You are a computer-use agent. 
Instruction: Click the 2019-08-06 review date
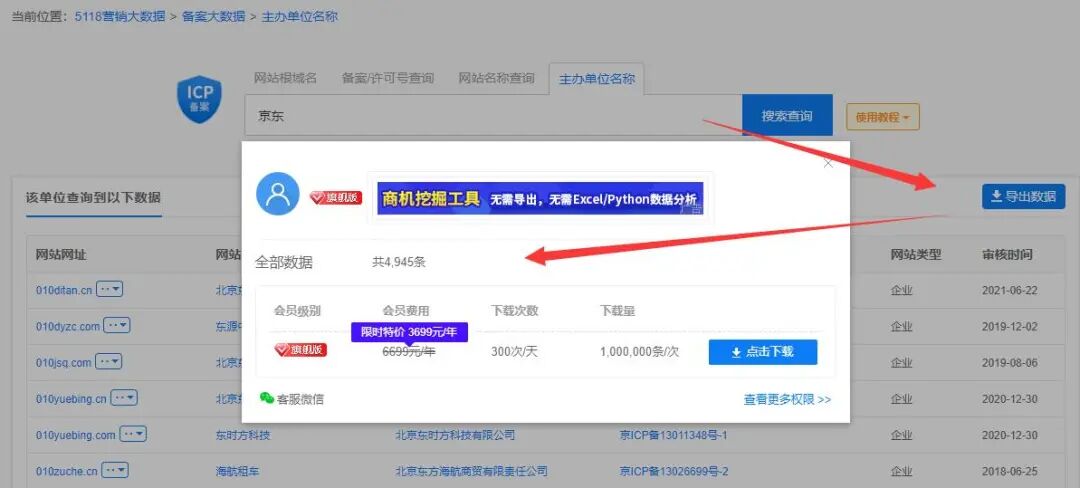1010,363
